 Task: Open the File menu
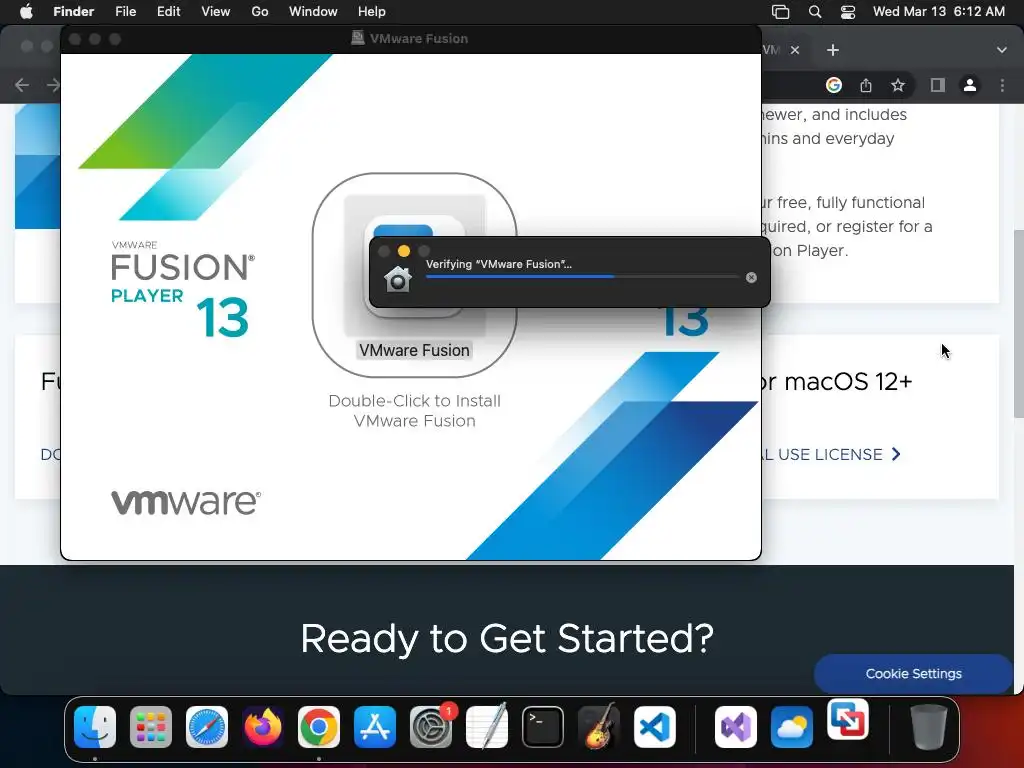click(x=125, y=12)
